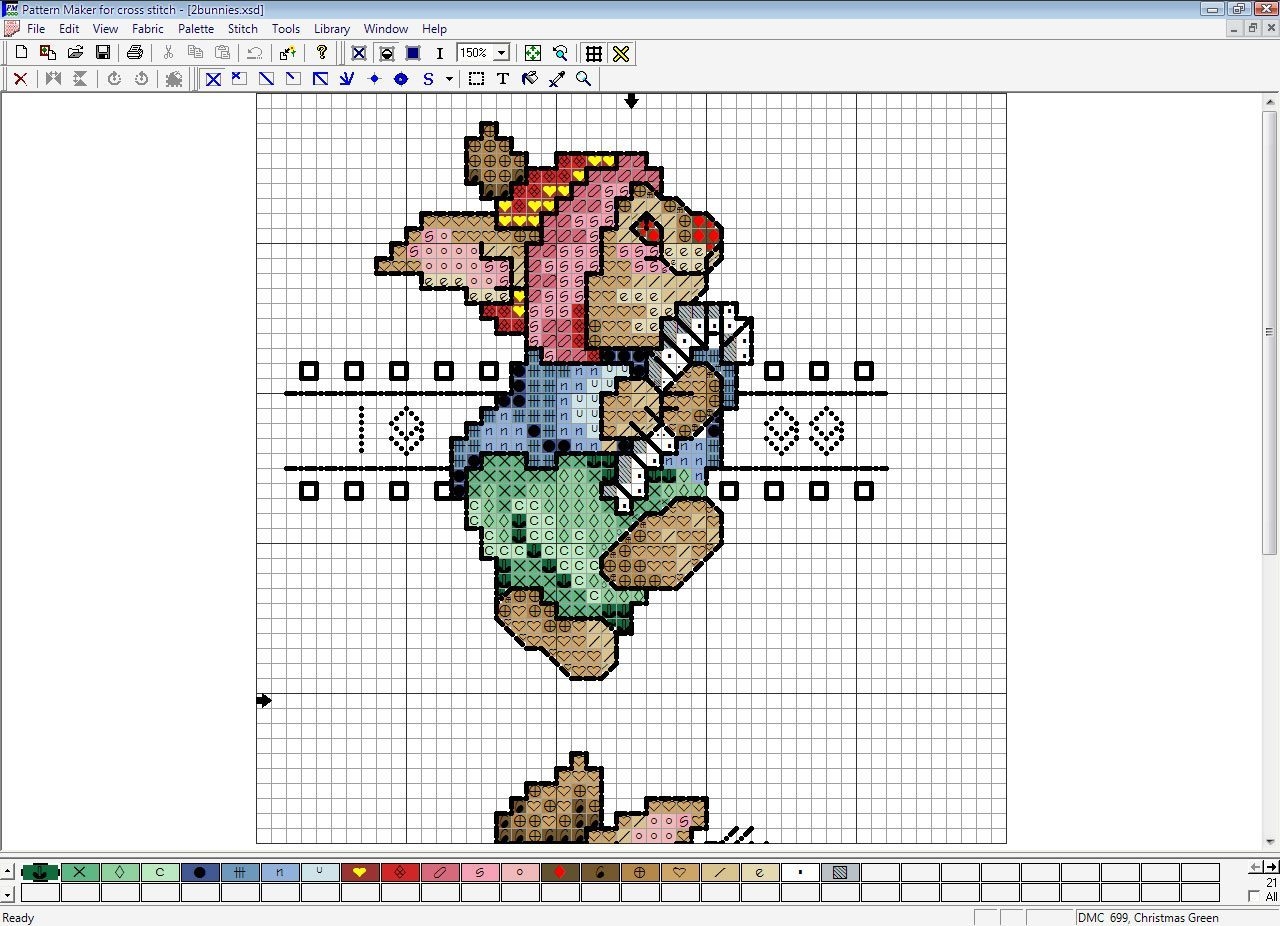The image size is (1280, 926).
Task: Click the S special stitch button
Action: coord(428,78)
